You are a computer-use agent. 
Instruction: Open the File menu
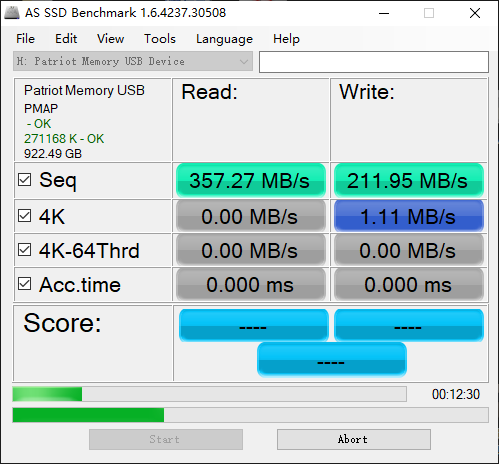coord(25,39)
